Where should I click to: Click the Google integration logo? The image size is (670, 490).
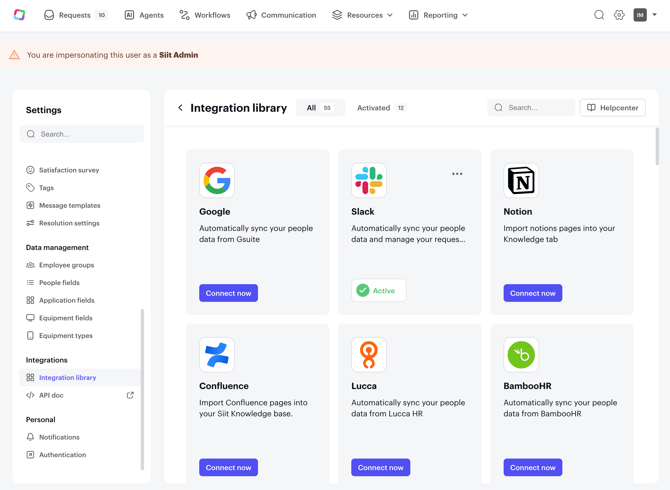pyautogui.click(x=217, y=180)
